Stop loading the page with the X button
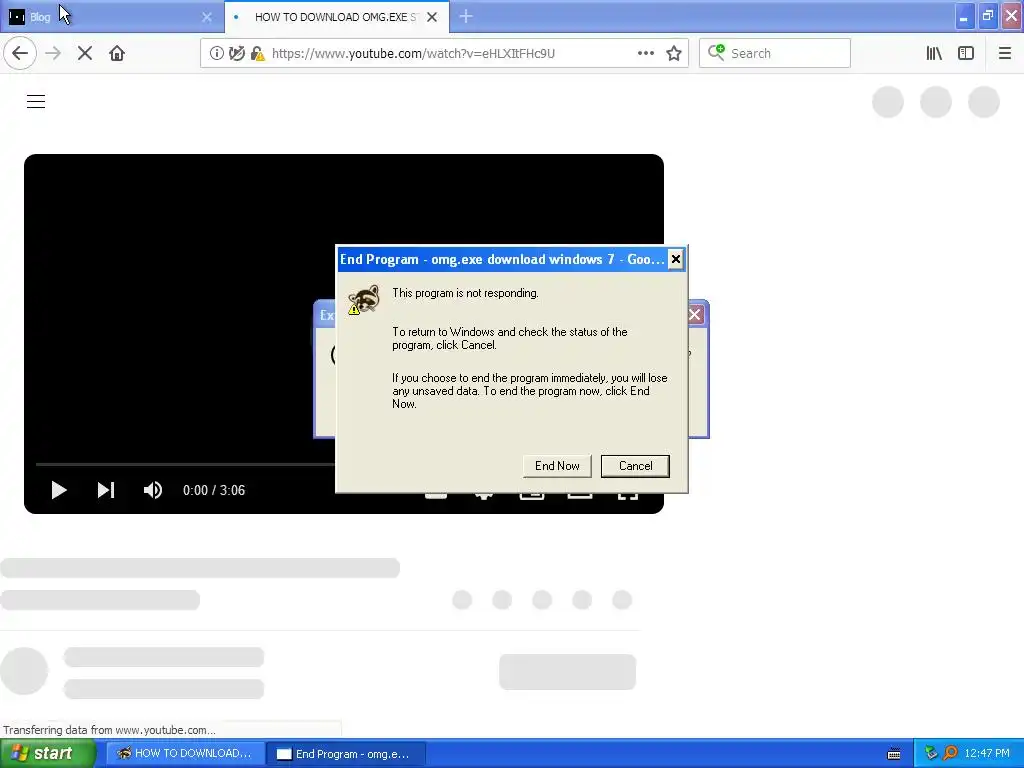1024x768 pixels. tap(85, 54)
